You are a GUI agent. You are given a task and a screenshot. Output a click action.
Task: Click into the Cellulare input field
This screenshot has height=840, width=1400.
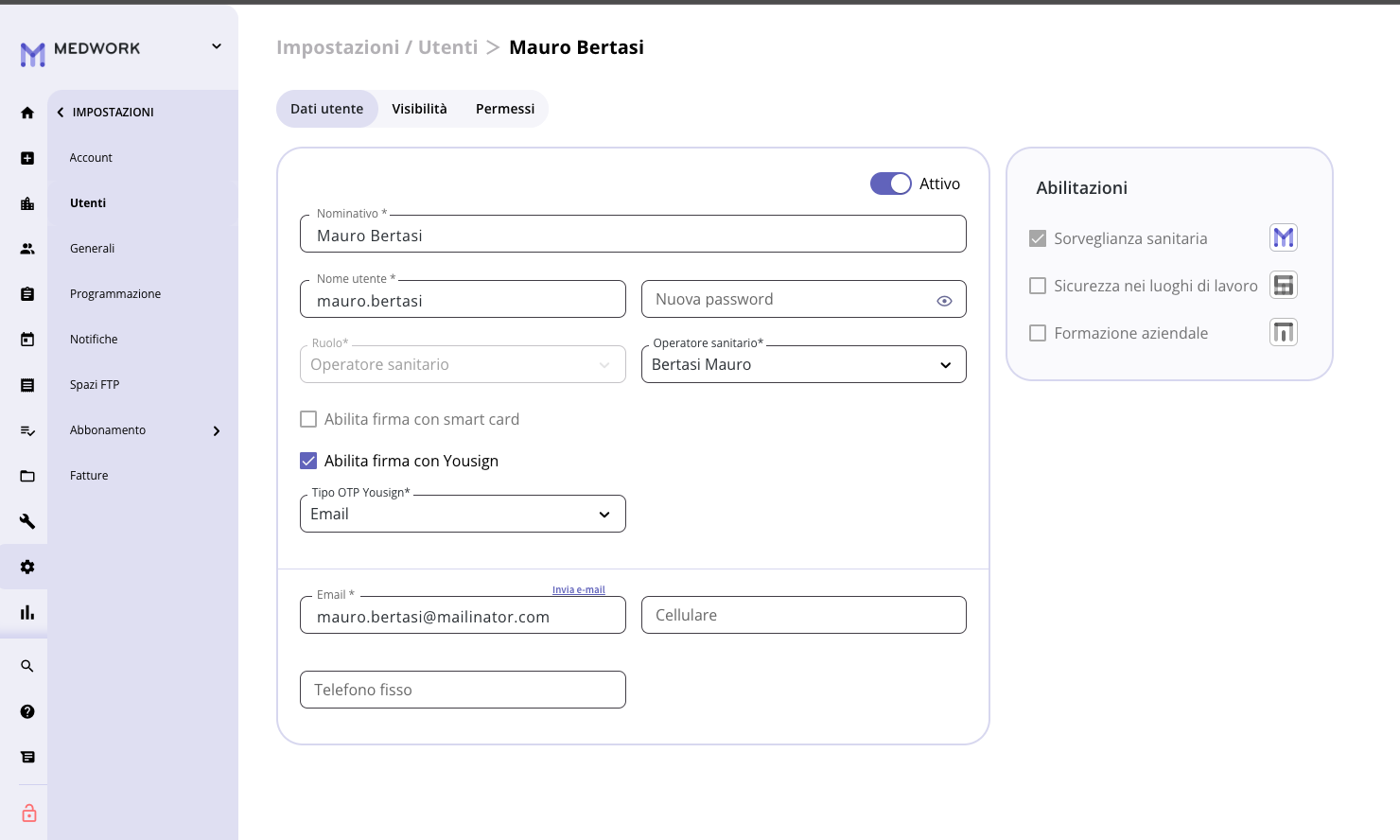point(803,615)
